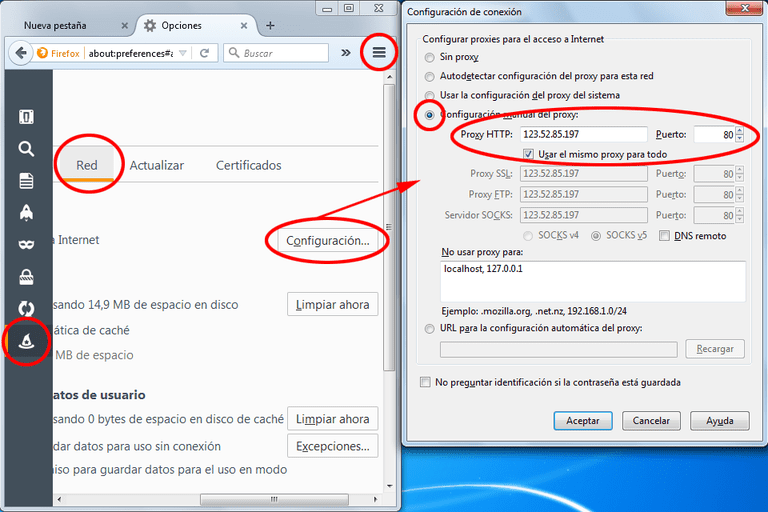
Task: Click Limpiar ahora beside 0 bytes cache
Action: pos(333,419)
